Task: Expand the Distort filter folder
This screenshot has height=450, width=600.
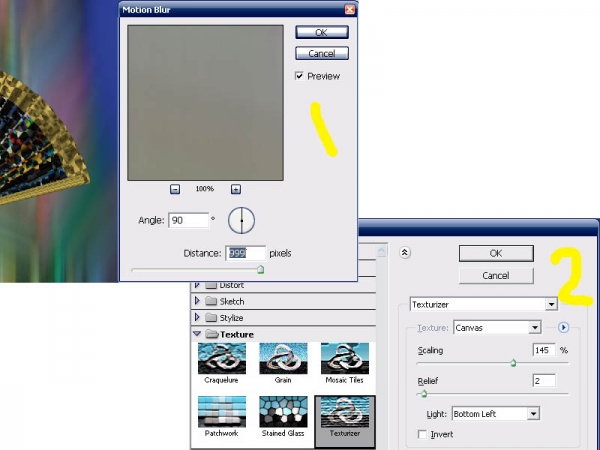Action: pos(197,285)
